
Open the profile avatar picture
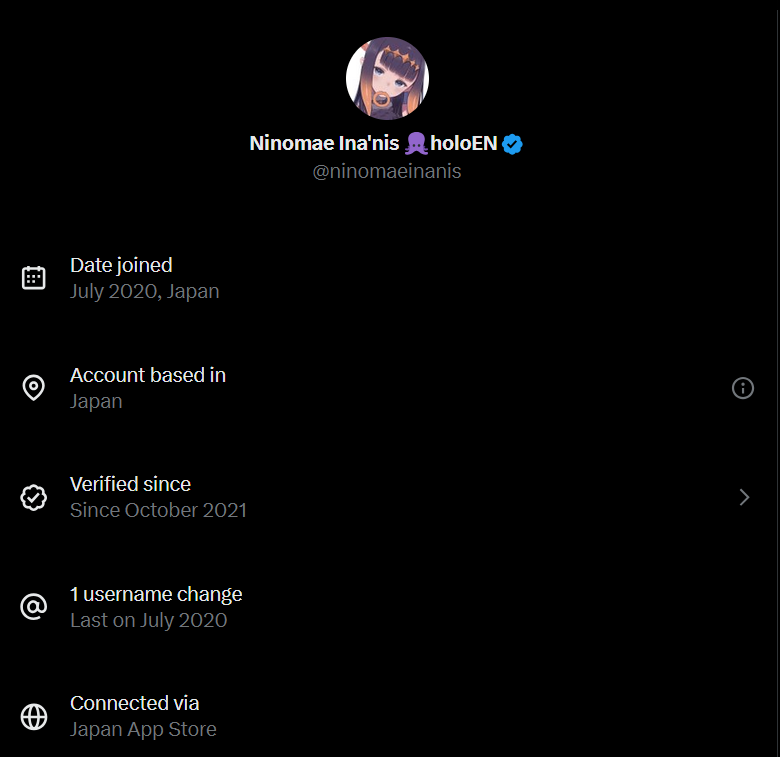[387, 79]
